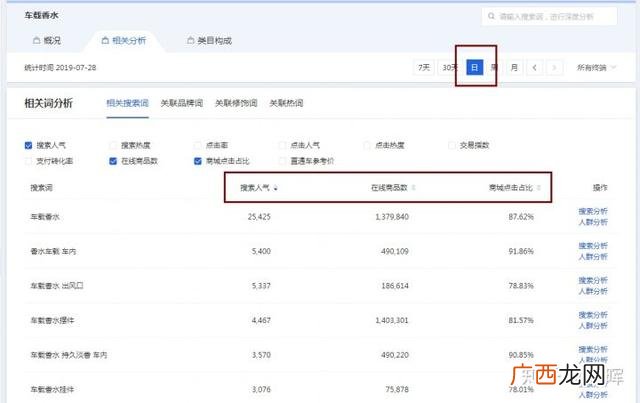Click the search term 车载香水摆件
This screenshot has width=640, height=403.
click(52, 321)
